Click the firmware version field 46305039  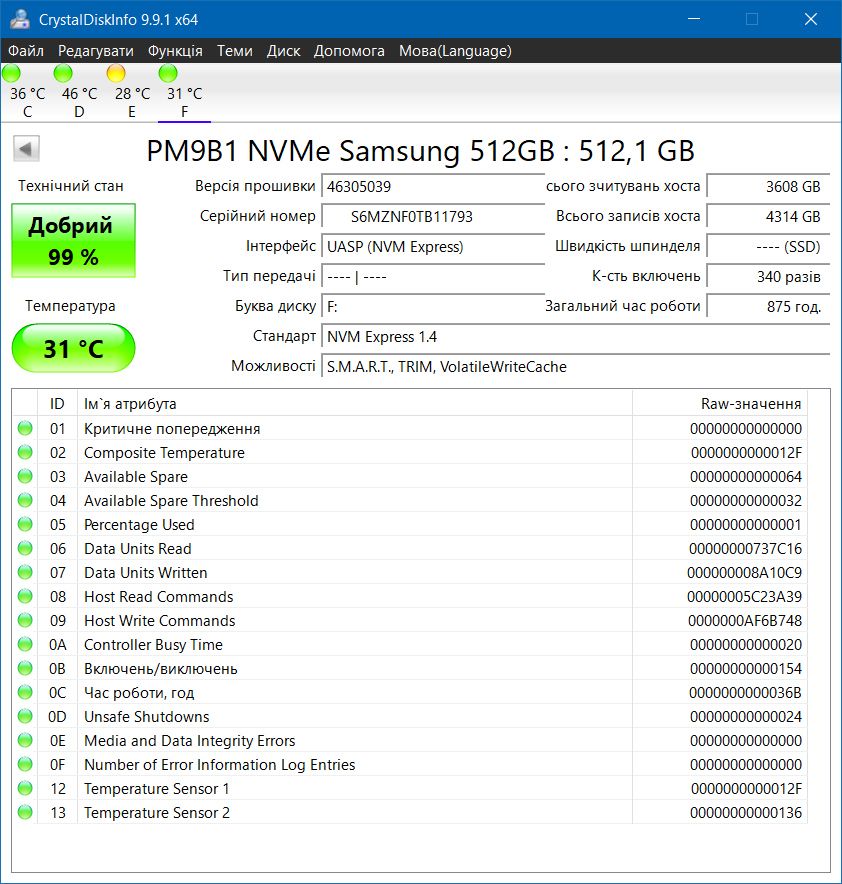point(433,187)
